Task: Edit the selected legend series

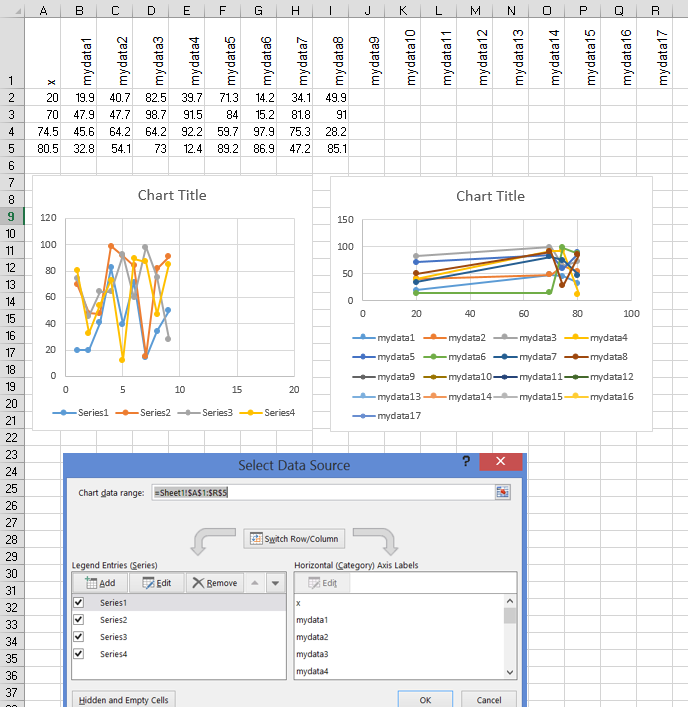Action: click(x=156, y=583)
